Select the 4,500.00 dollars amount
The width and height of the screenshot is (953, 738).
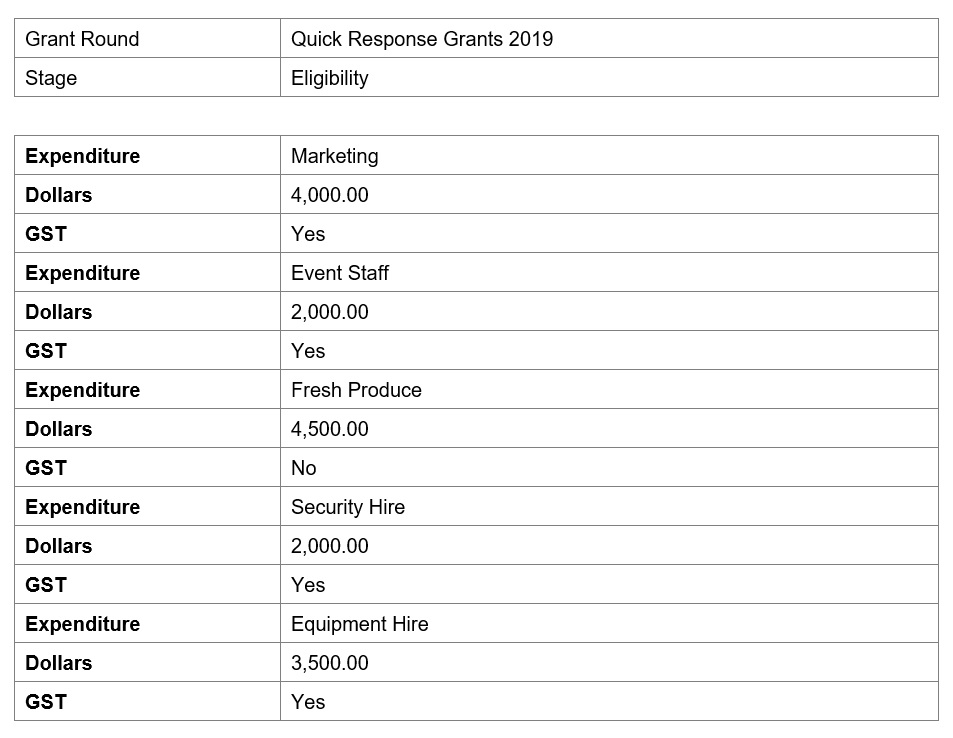(x=329, y=429)
